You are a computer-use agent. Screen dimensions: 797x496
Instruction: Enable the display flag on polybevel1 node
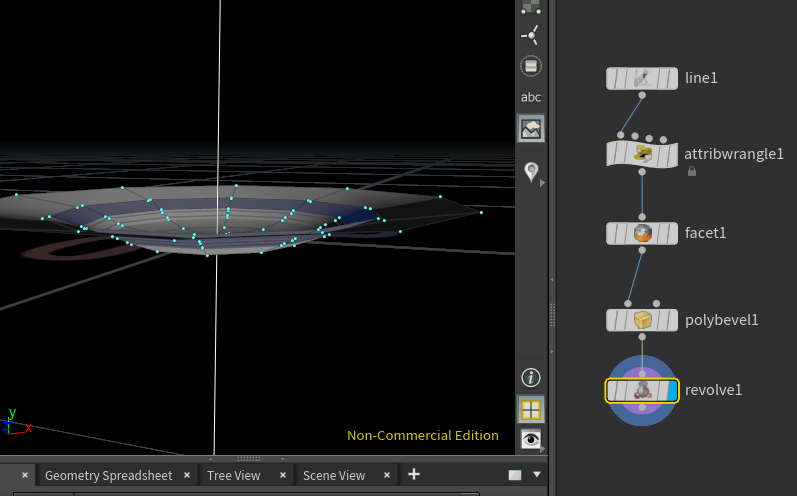[671, 320]
